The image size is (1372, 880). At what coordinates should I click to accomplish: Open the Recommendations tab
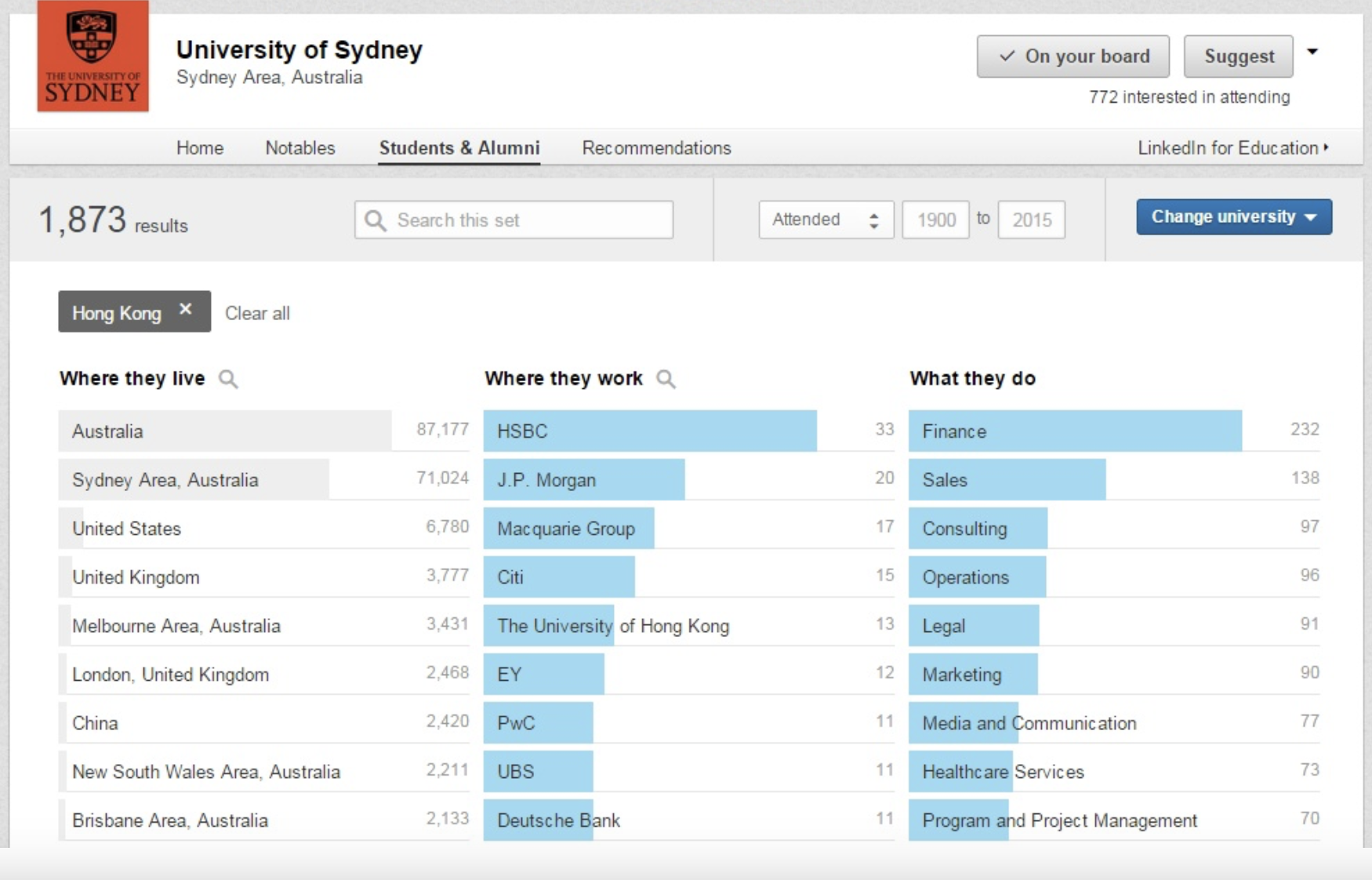coord(656,148)
